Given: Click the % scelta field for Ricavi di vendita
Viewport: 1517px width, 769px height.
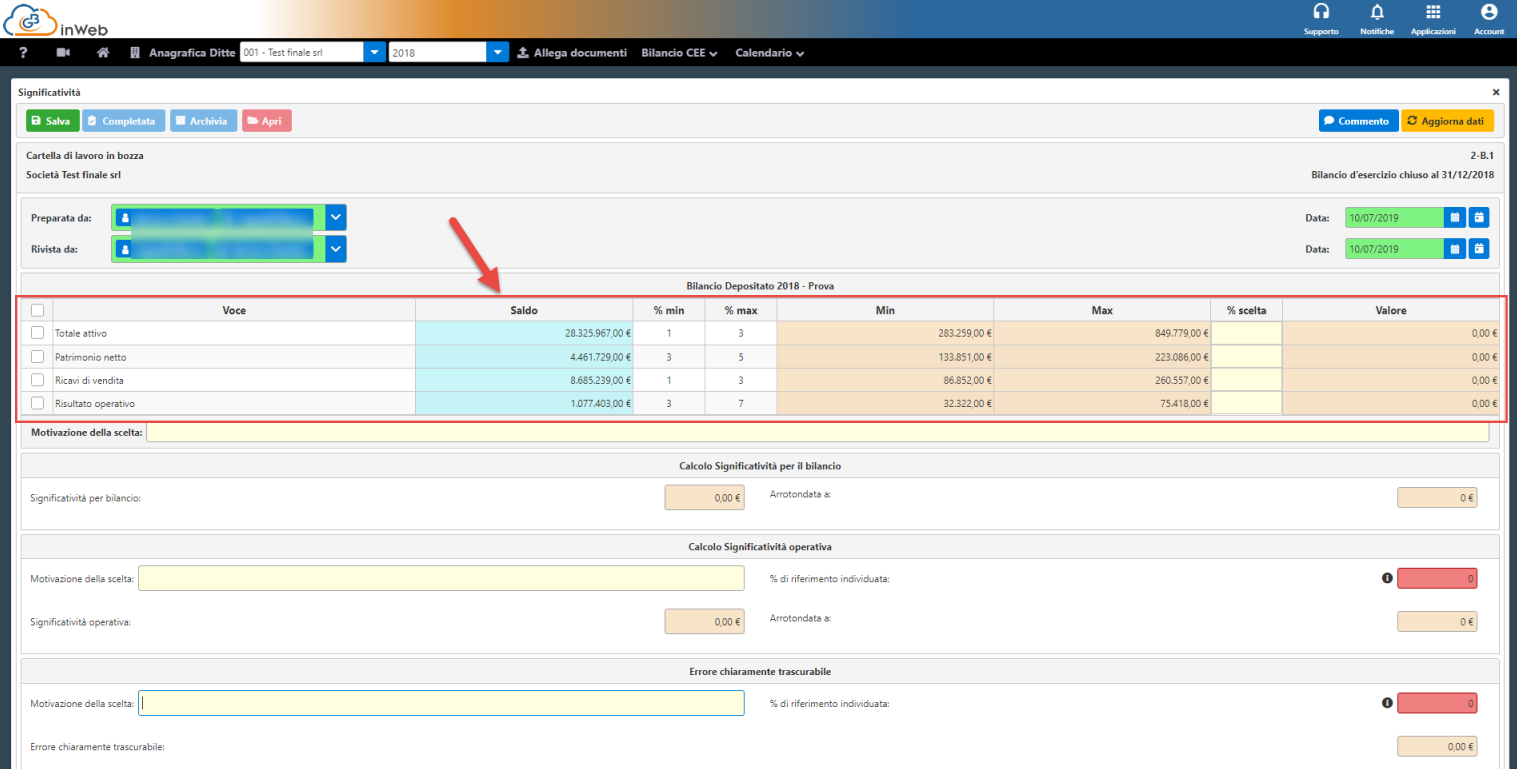Looking at the screenshot, I should tap(1246, 380).
